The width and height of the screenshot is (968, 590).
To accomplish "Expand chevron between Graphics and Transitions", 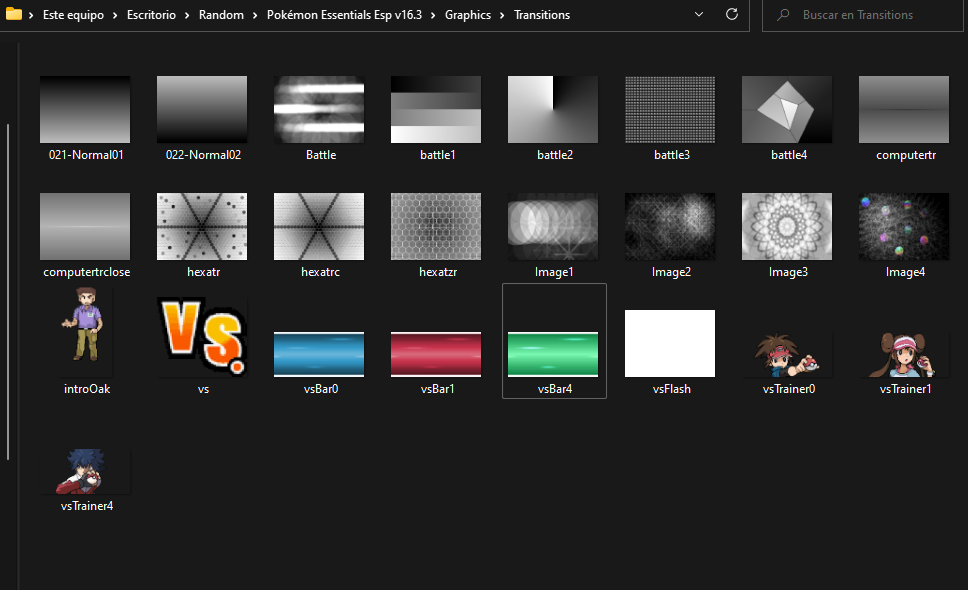I will pos(503,15).
